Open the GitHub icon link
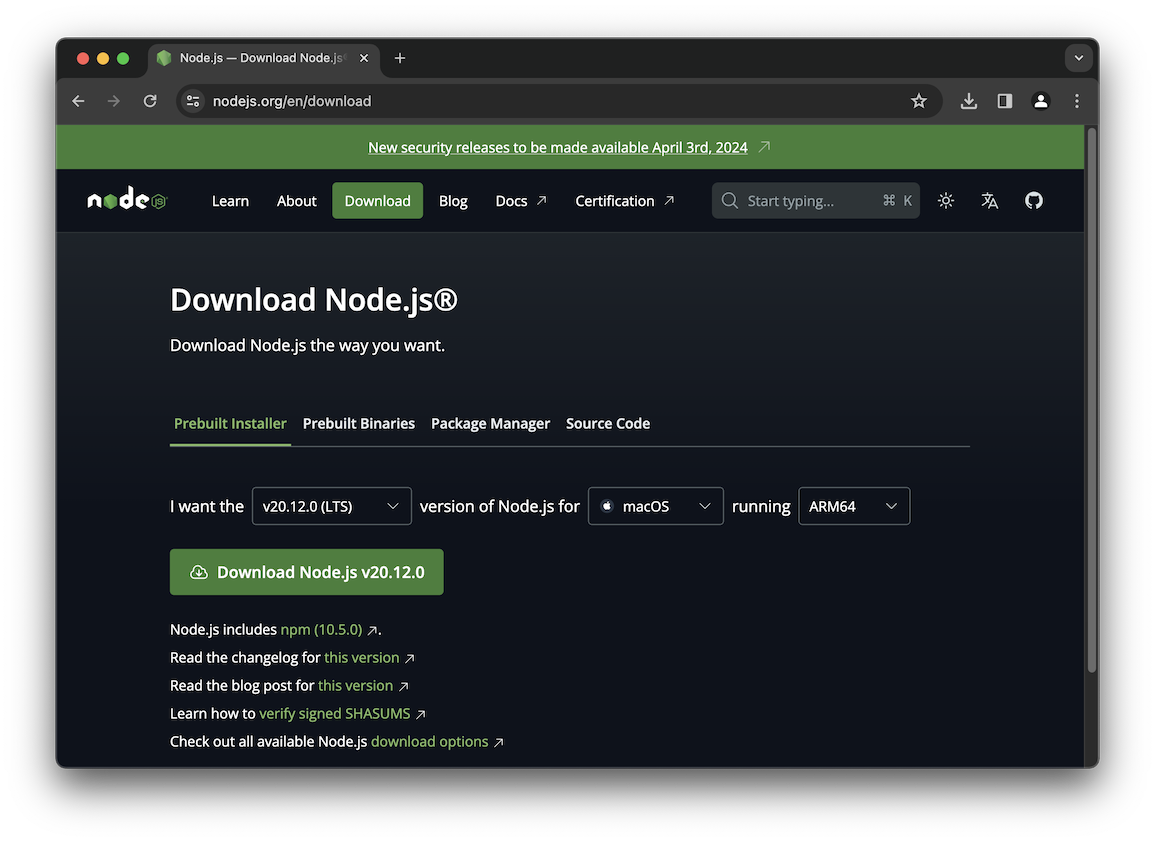Viewport: 1155px width, 842px height. [x=1033, y=200]
